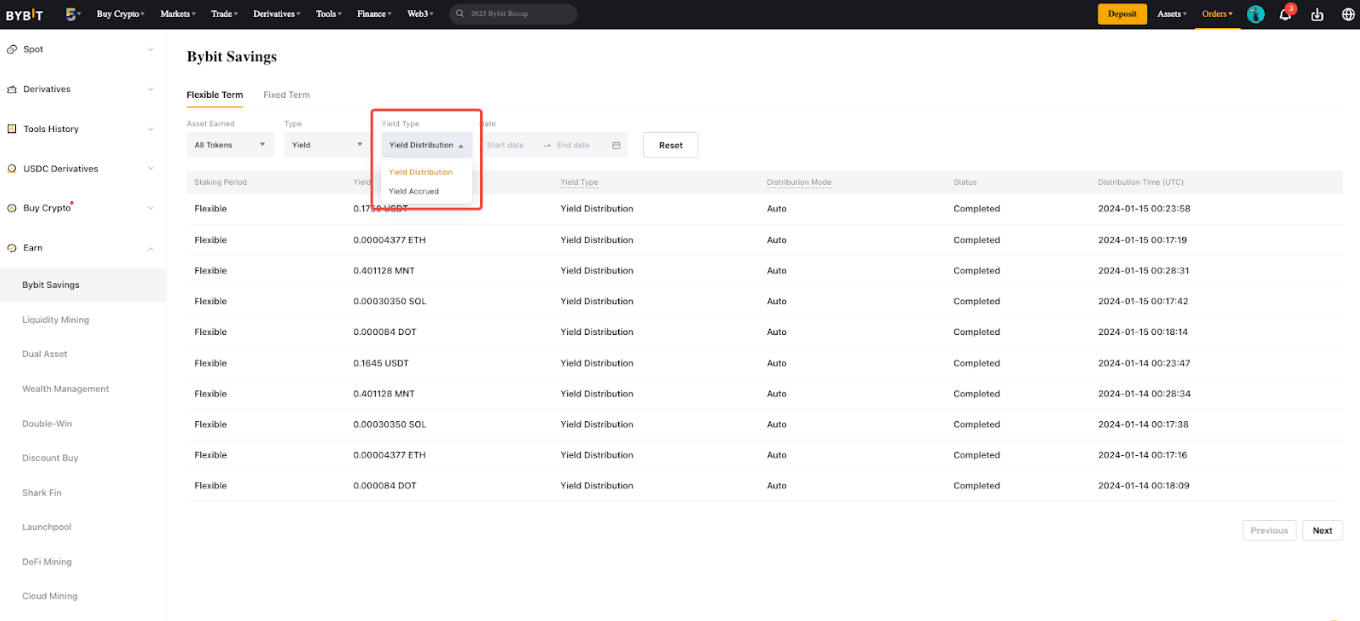This screenshot has width=1360, height=621.
Task: Click the Previous page button
Action: pyautogui.click(x=1269, y=531)
